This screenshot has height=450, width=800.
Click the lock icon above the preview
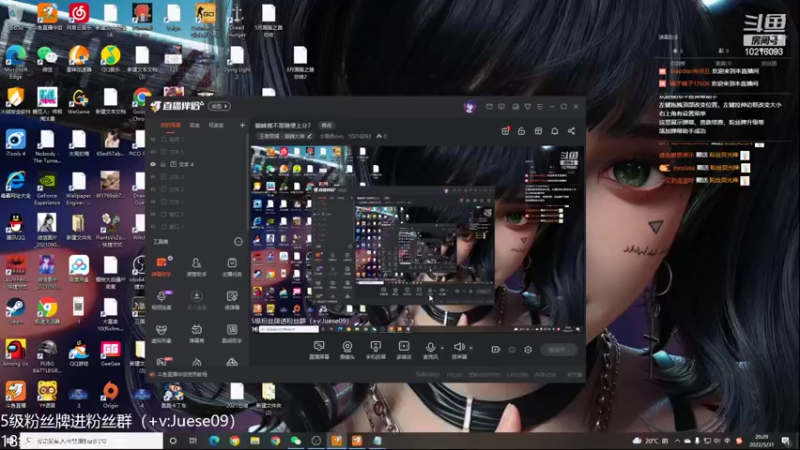point(521,131)
